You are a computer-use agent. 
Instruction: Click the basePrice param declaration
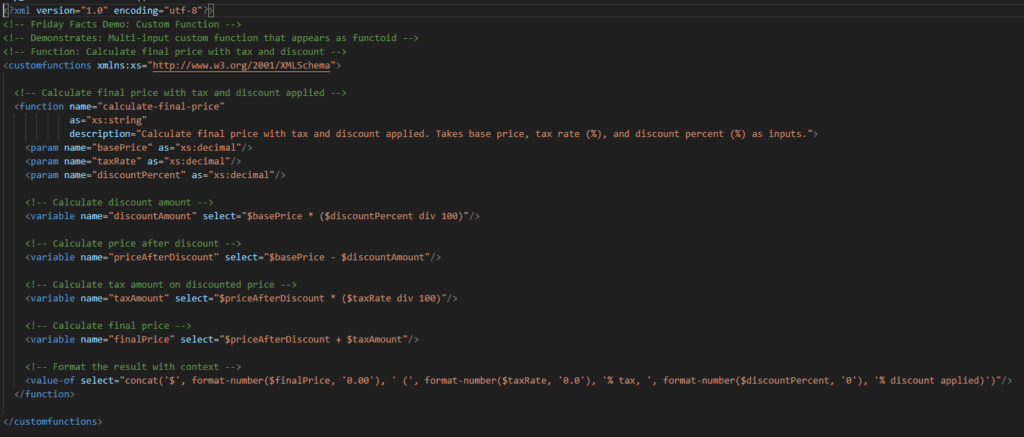tap(140, 147)
